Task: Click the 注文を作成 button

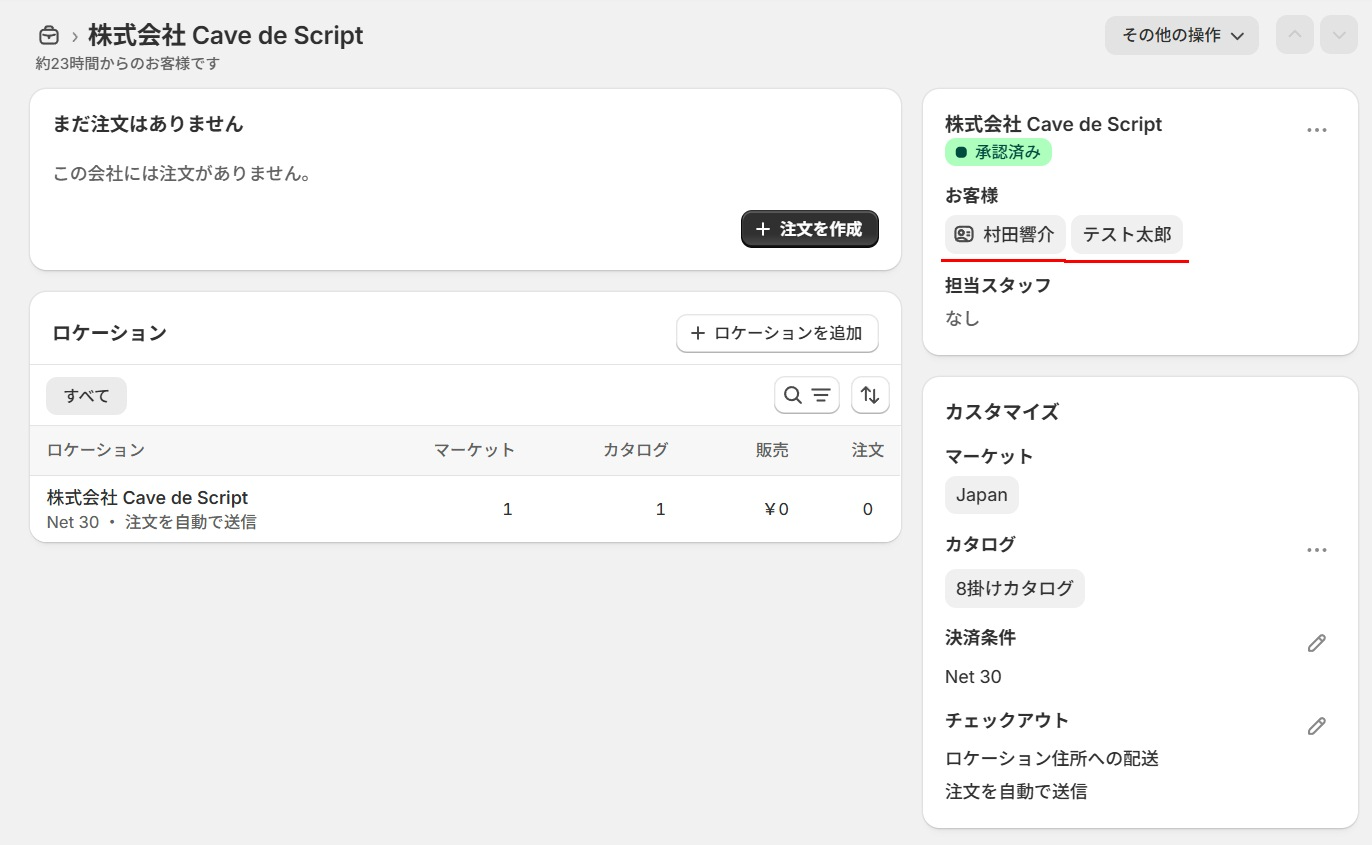Action: tap(809, 229)
